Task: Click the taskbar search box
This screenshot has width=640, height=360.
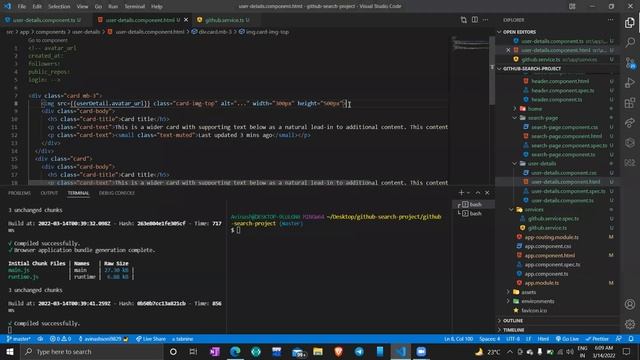Action: (91, 351)
